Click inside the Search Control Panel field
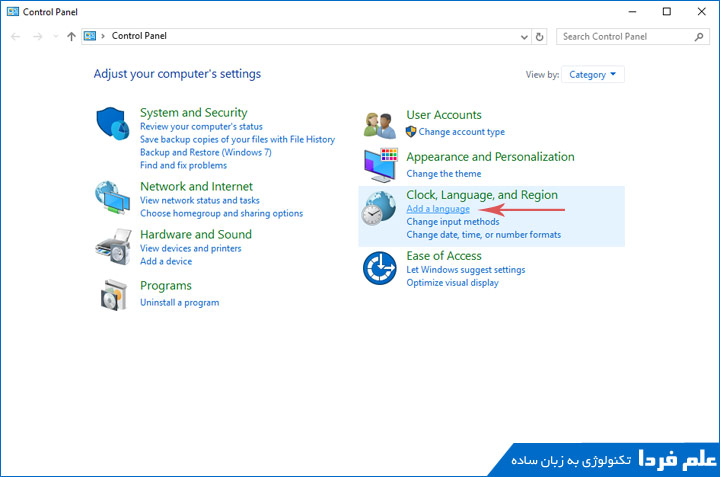Viewport: 720px width, 477px height. pos(624,36)
